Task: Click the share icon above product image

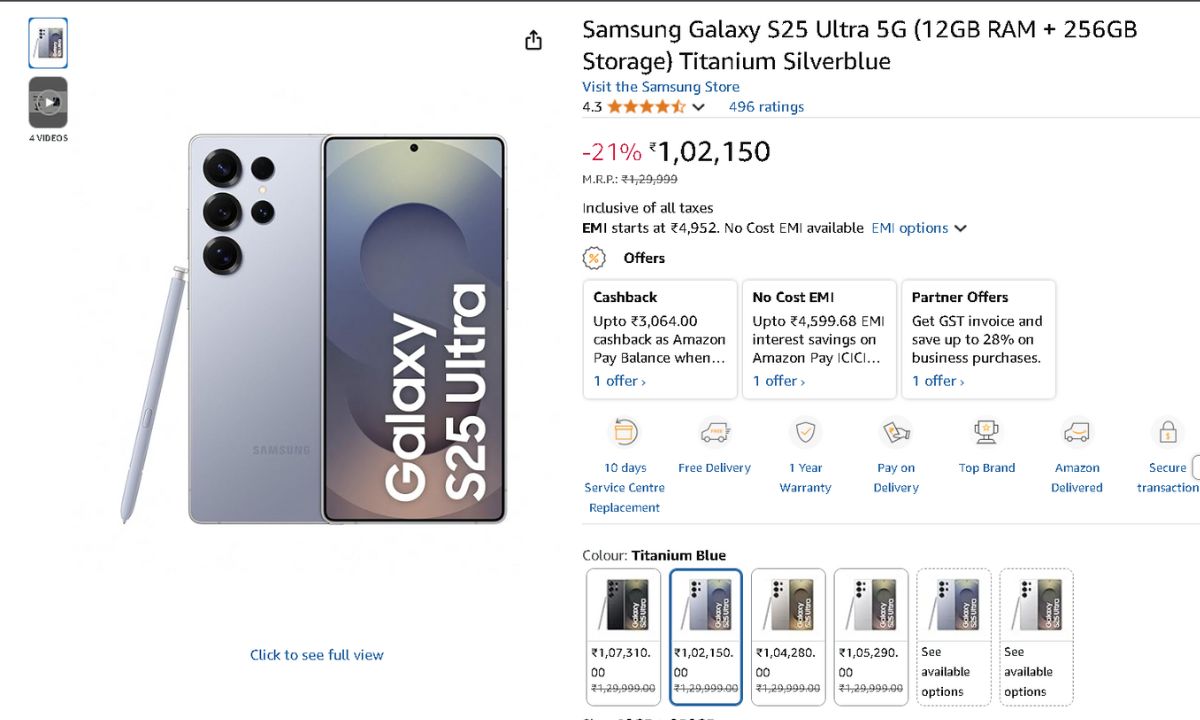Action: (533, 40)
